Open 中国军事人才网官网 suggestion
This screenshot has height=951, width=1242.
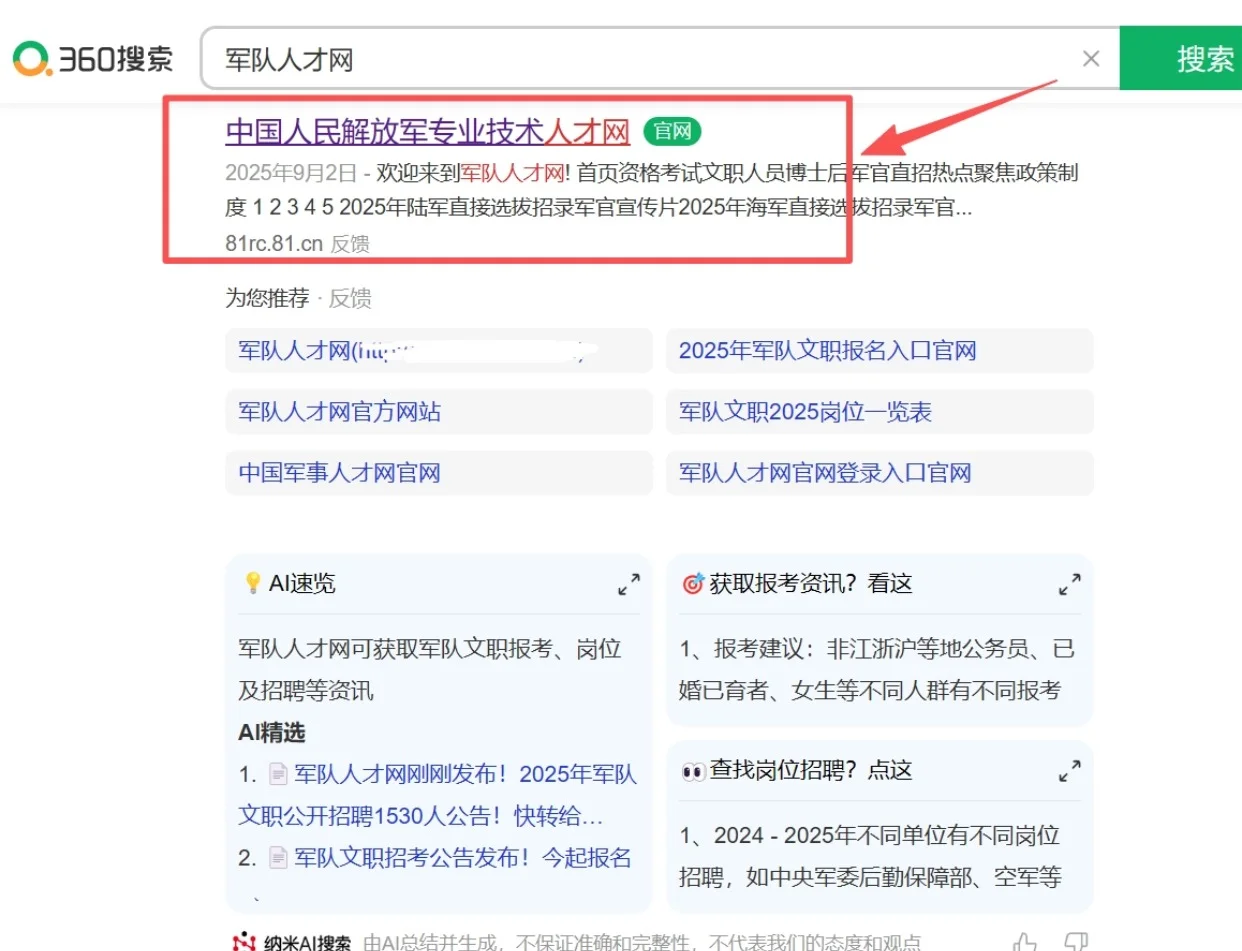point(339,473)
